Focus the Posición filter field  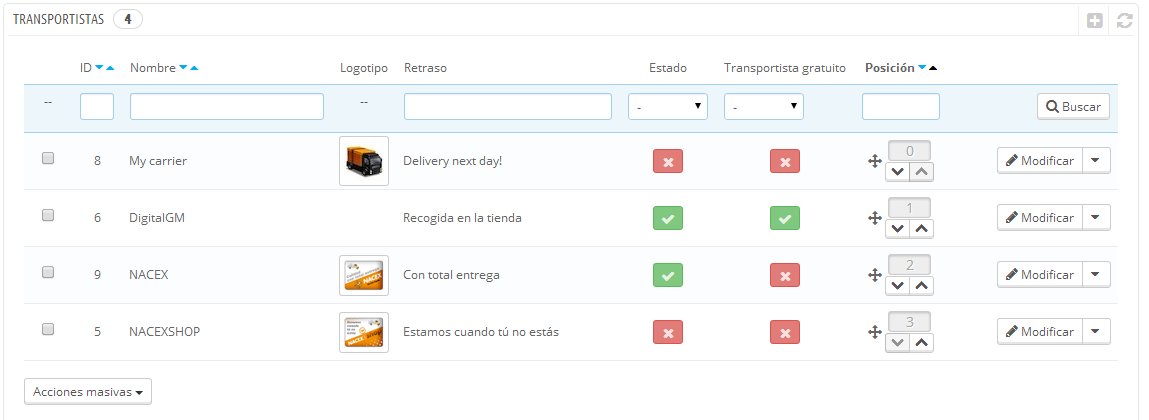coord(901,106)
